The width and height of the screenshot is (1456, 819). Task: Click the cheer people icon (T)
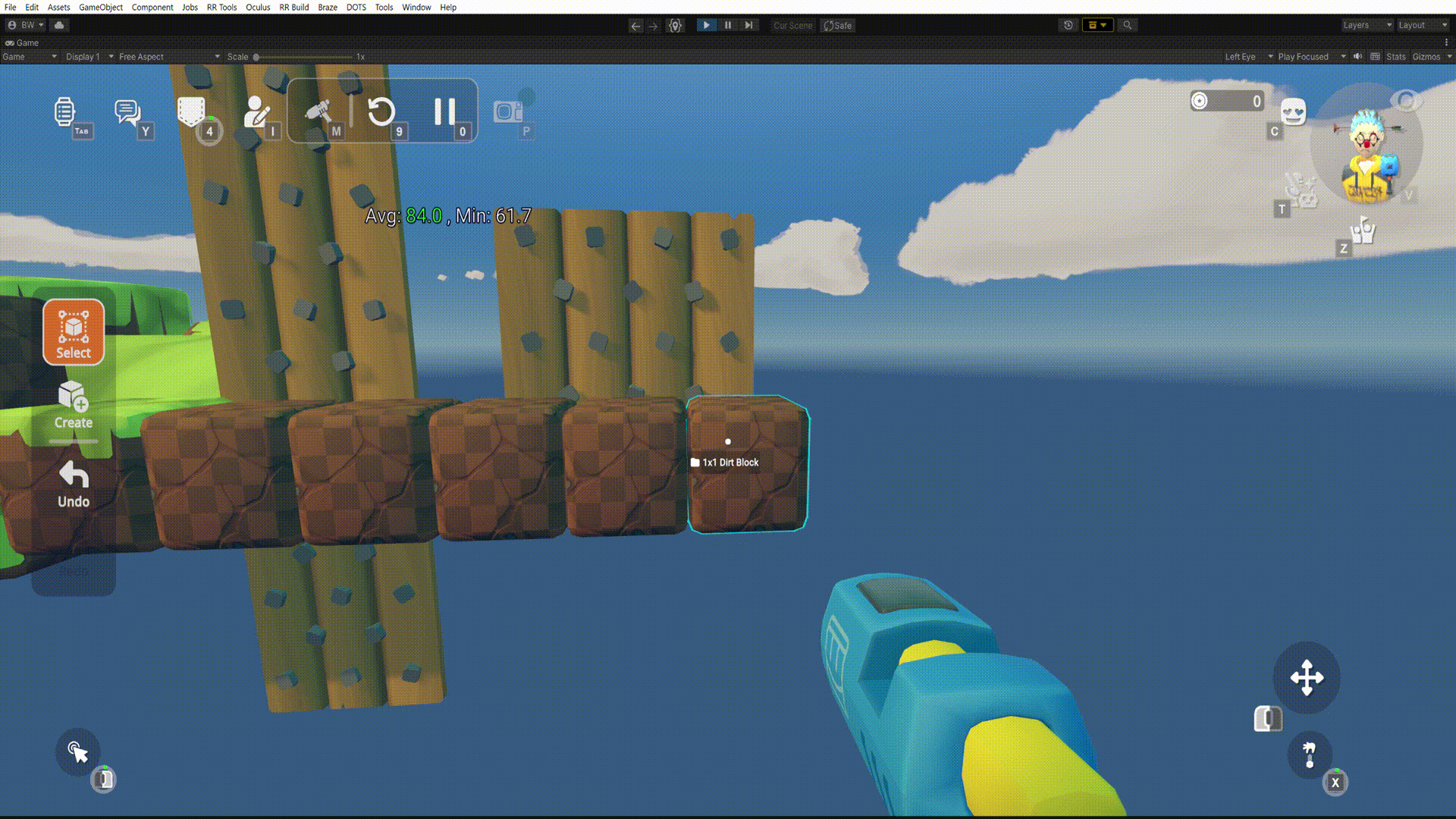click(x=1303, y=191)
